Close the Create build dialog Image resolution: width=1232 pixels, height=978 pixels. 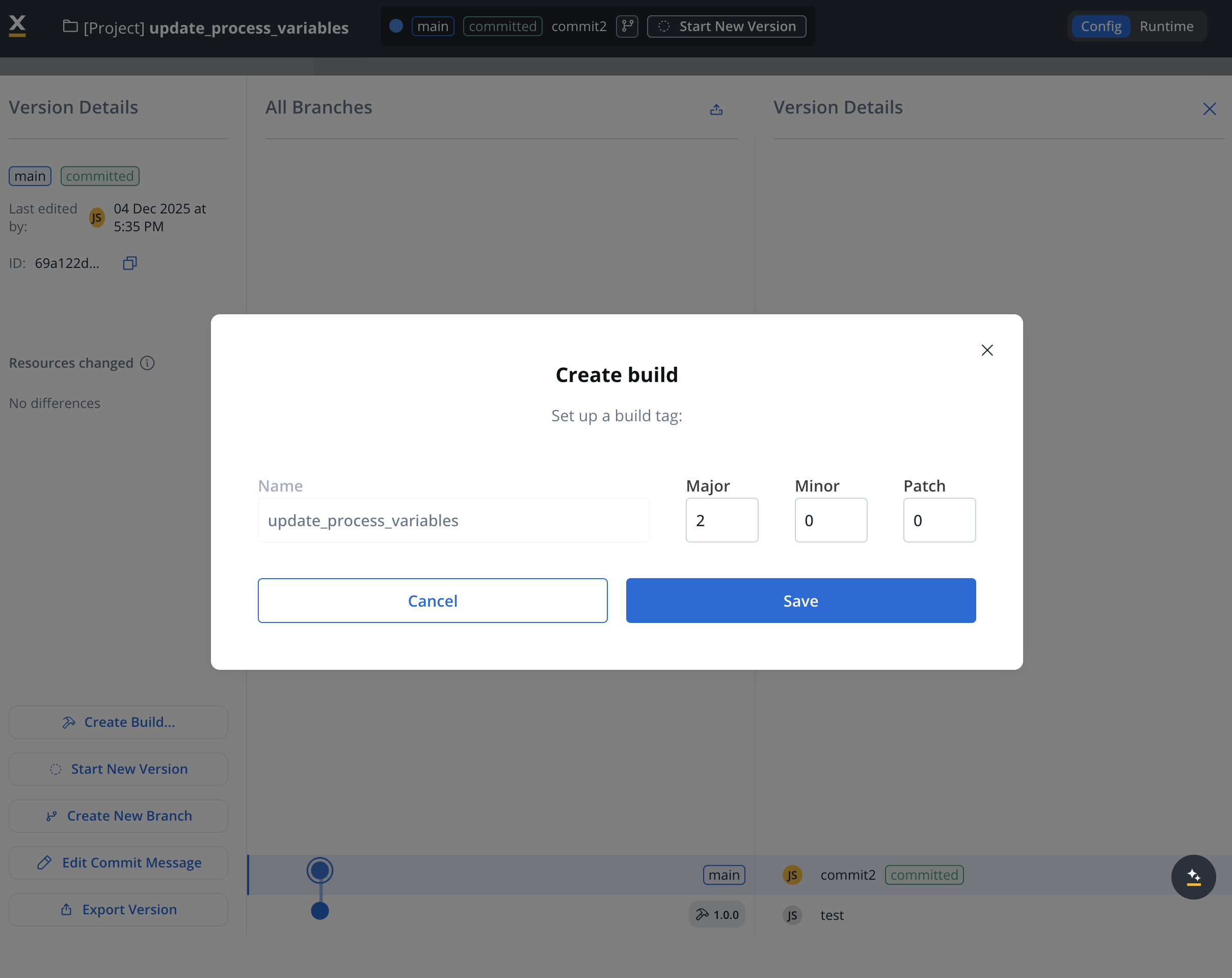(987, 350)
